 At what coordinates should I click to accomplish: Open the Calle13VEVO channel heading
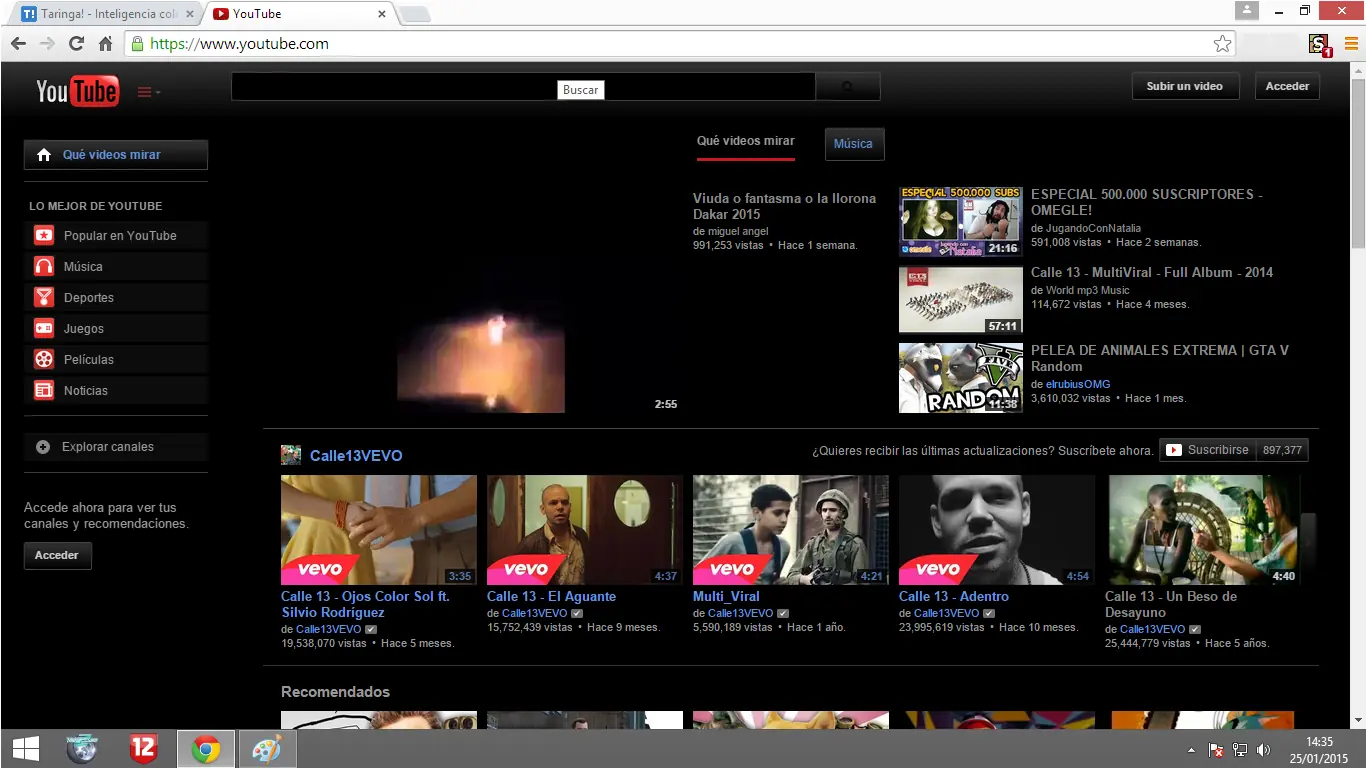pyautogui.click(x=356, y=456)
